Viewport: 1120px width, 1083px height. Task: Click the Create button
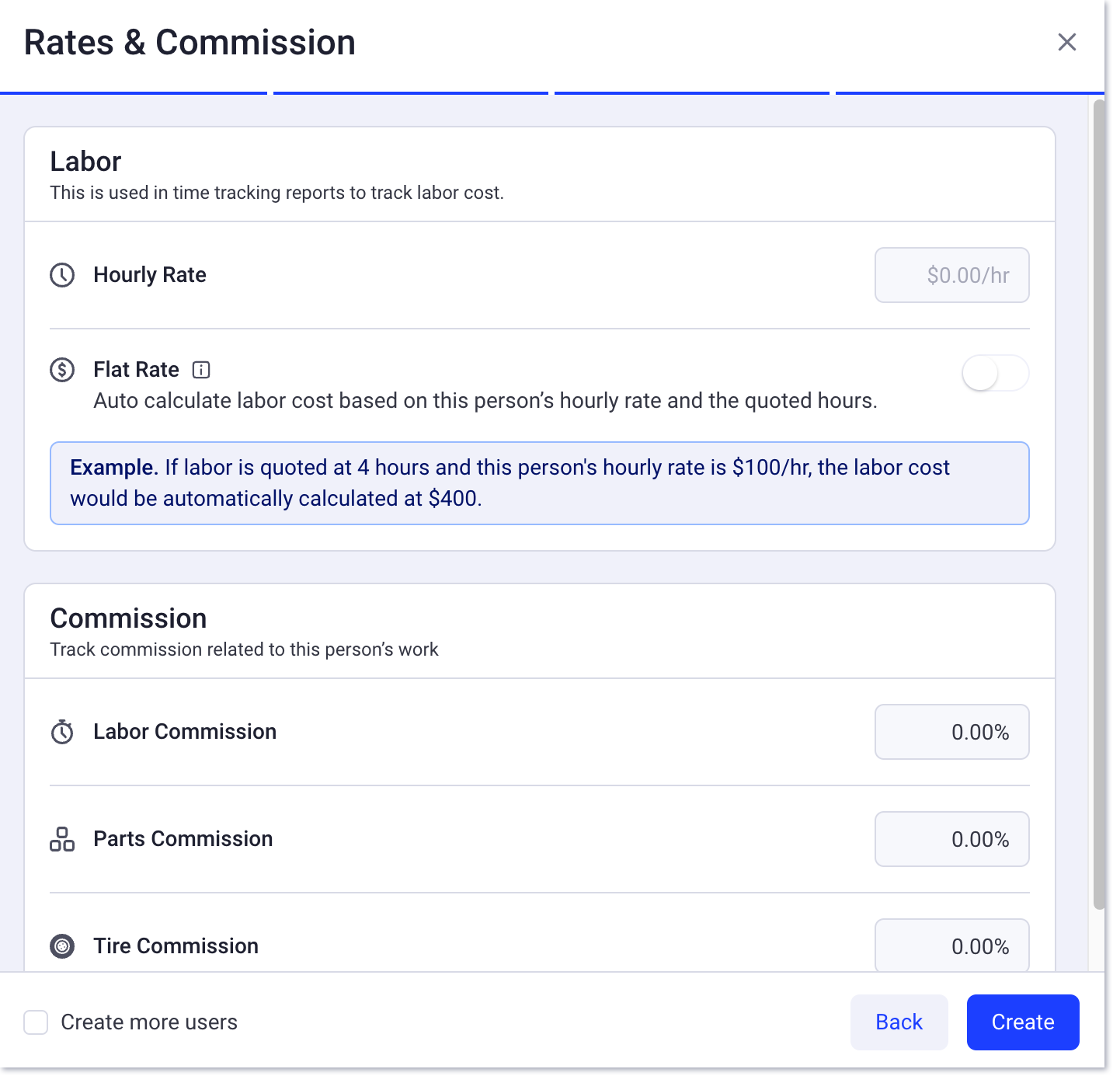(1022, 1022)
